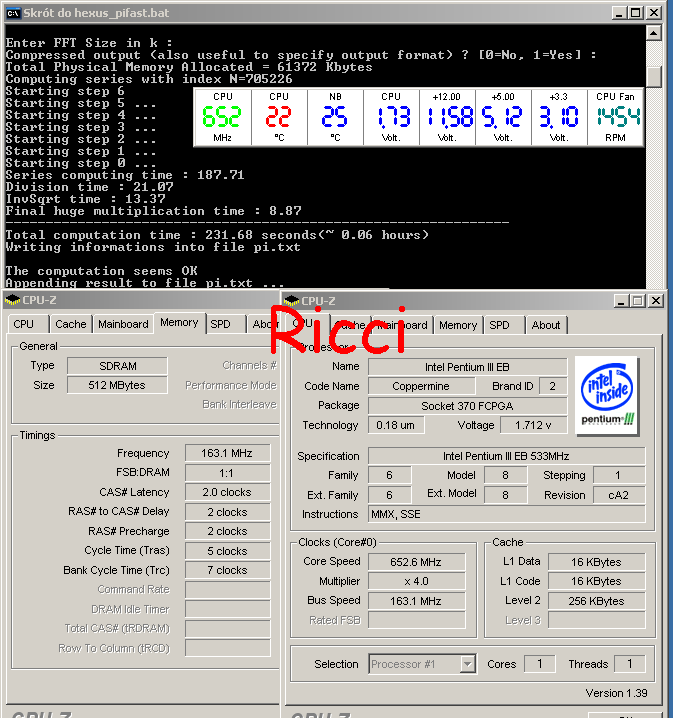The image size is (673, 718).
Task: Click the Intel Inside Pentium III logo
Action: click(607, 396)
